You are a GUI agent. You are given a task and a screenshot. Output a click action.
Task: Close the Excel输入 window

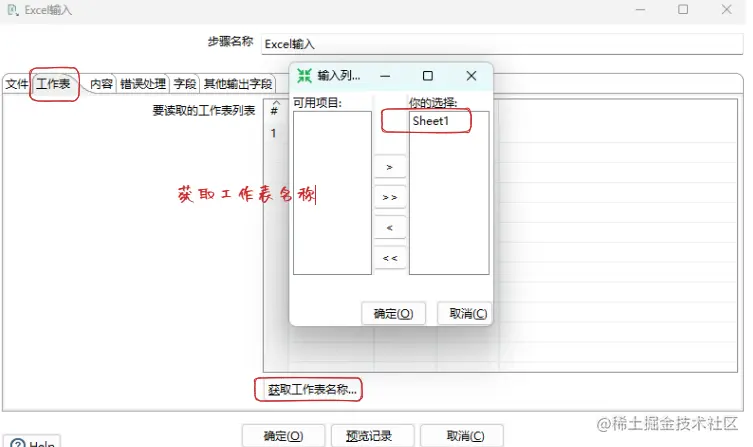point(727,10)
